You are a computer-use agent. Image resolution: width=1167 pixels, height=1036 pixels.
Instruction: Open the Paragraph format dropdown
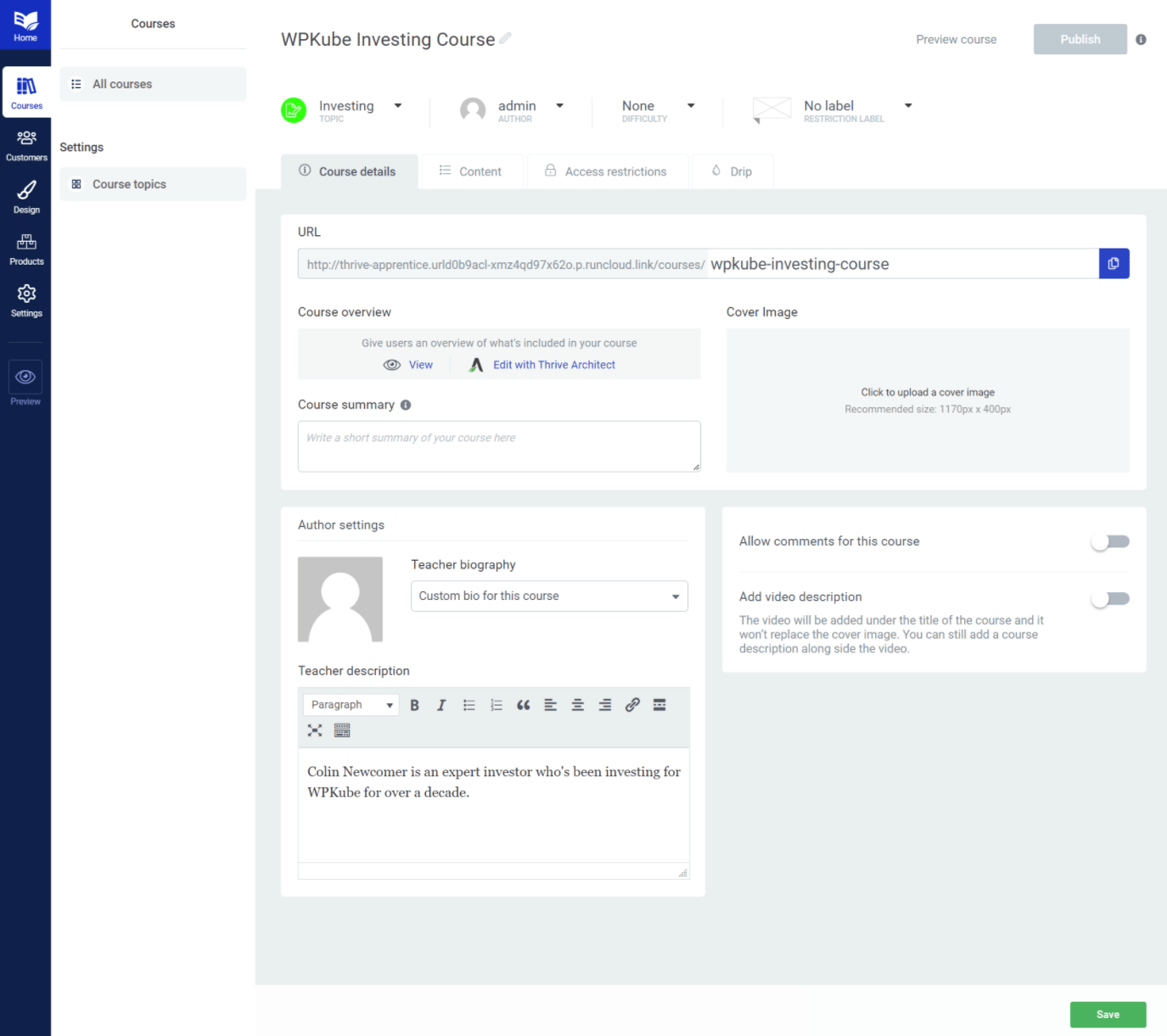point(351,705)
